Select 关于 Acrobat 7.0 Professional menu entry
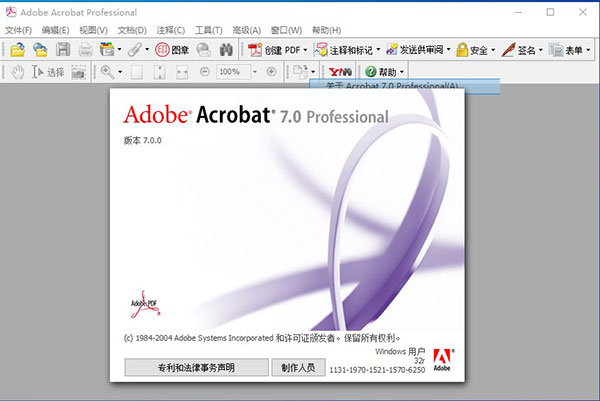Viewport: 600px width, 401px height. tap(386, 87)
